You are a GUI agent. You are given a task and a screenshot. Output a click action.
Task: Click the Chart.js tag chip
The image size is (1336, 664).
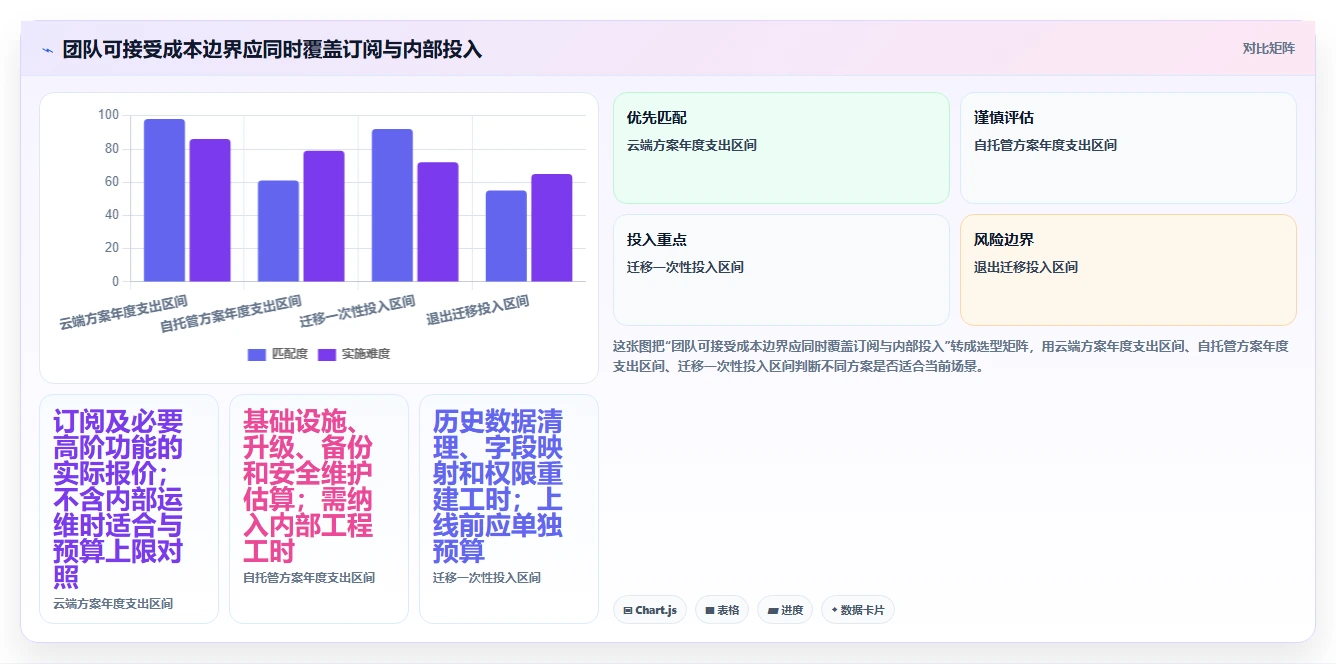(x=650, y=609)
